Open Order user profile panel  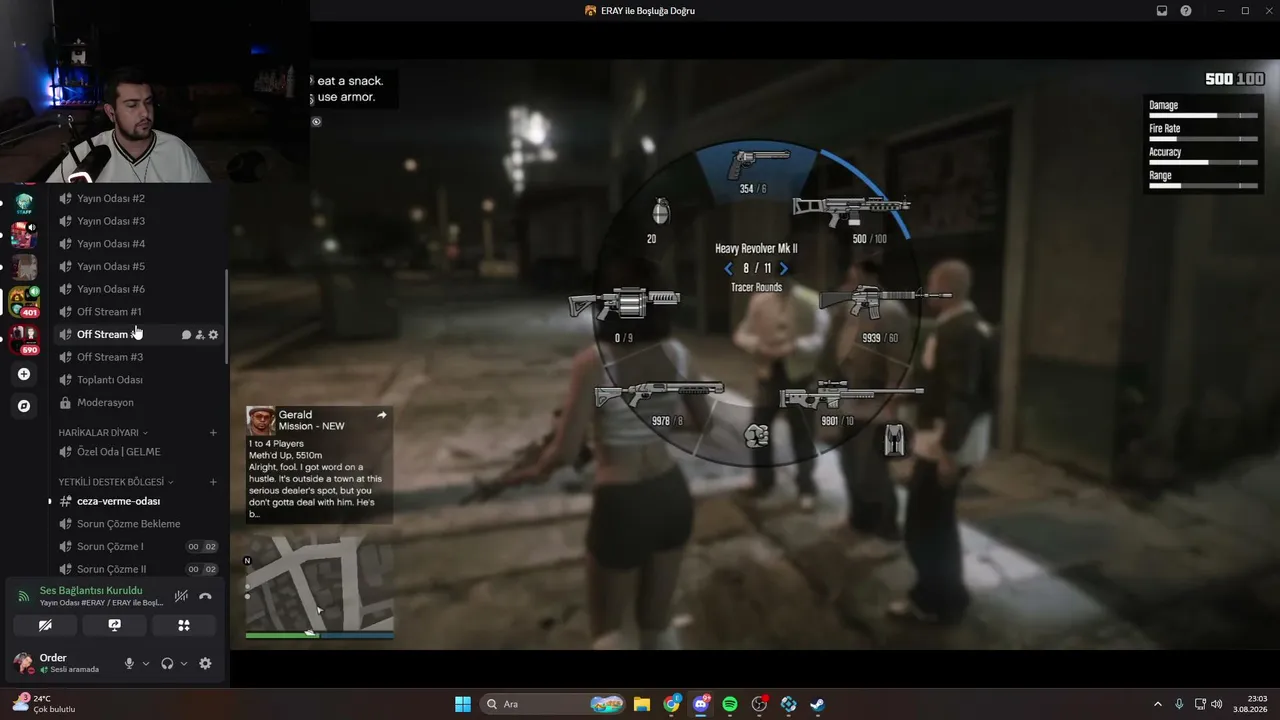click(62, 663)
